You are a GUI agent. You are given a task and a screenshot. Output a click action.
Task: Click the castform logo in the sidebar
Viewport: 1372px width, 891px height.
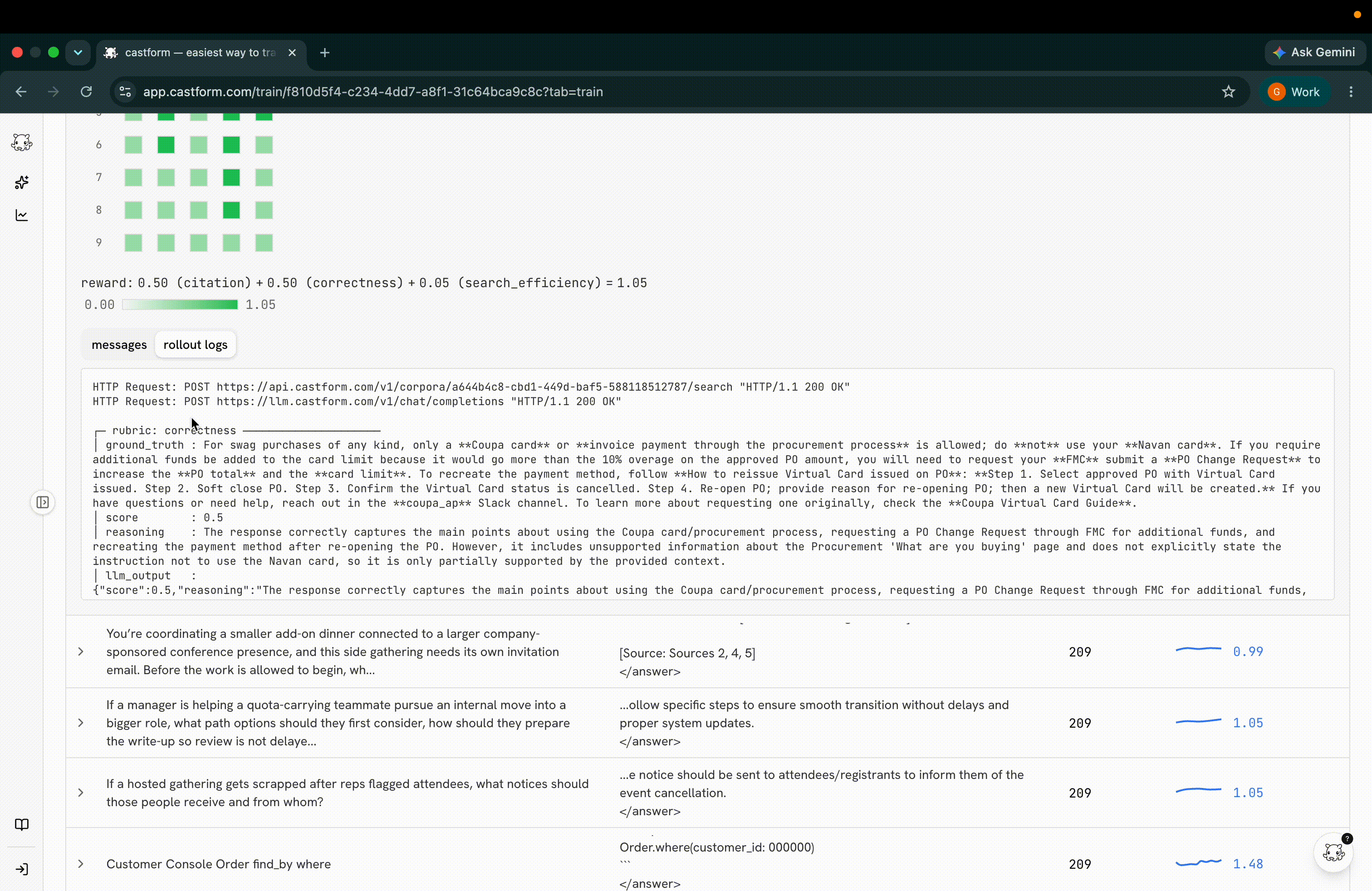click(x=22, y=142)
